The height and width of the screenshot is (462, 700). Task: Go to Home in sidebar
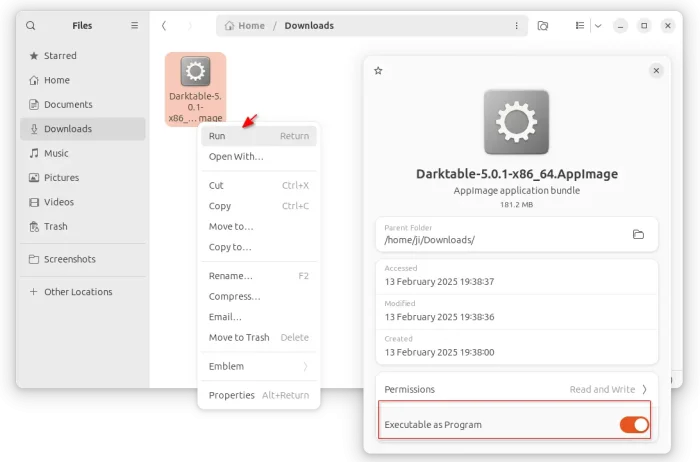pyautogui.click(x=83, y=80)
